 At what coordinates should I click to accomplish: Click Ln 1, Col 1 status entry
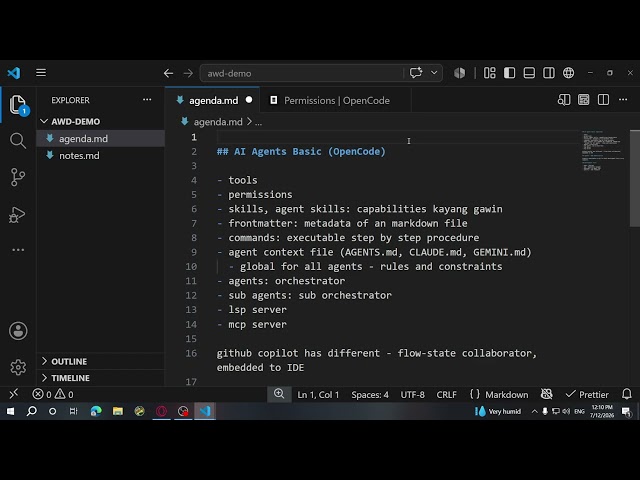pyautogui.click(x=318, y=395)
